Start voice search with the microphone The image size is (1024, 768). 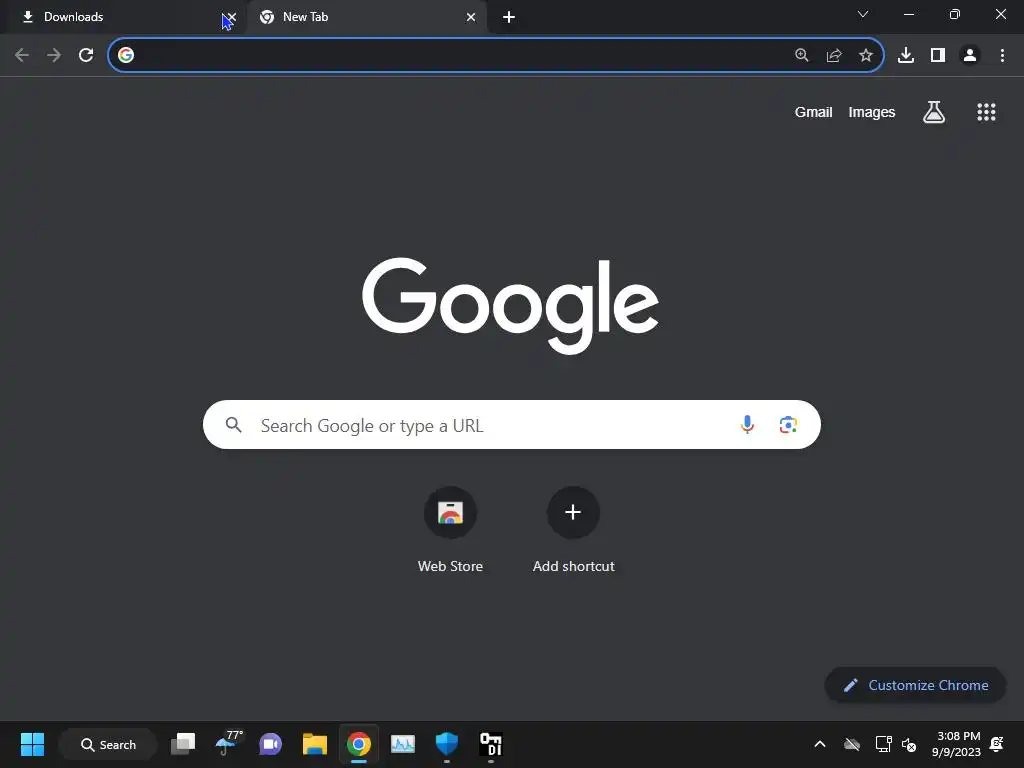tap(747, 424)
